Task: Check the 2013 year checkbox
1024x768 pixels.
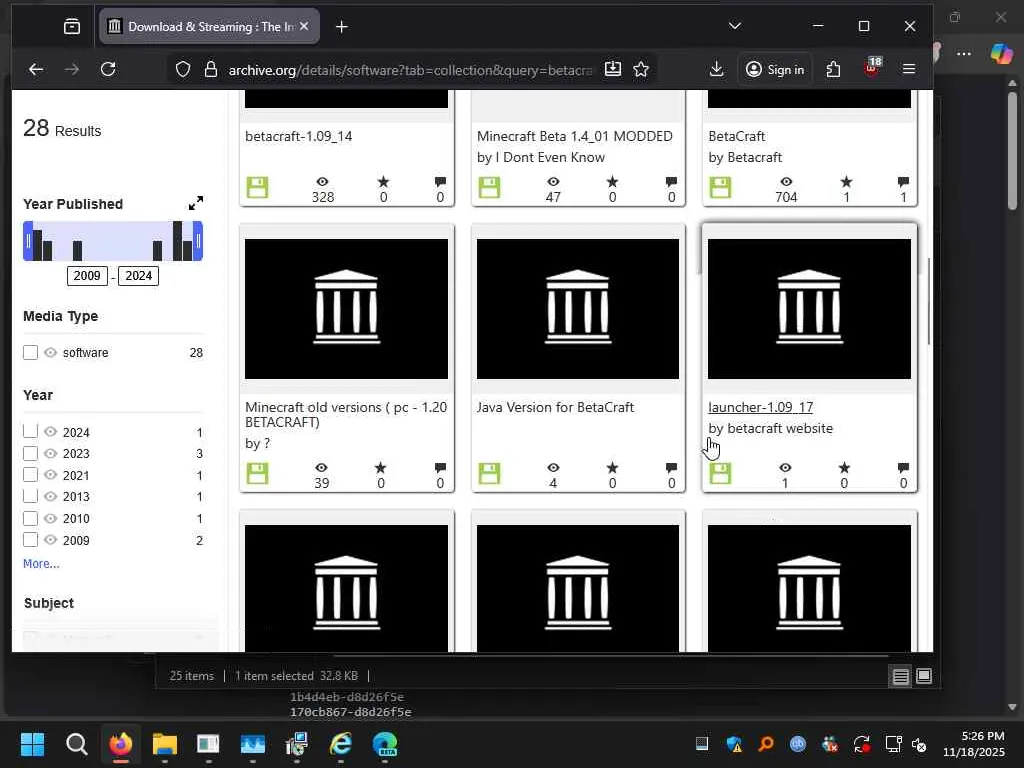Action: click(x=30, y=496)
